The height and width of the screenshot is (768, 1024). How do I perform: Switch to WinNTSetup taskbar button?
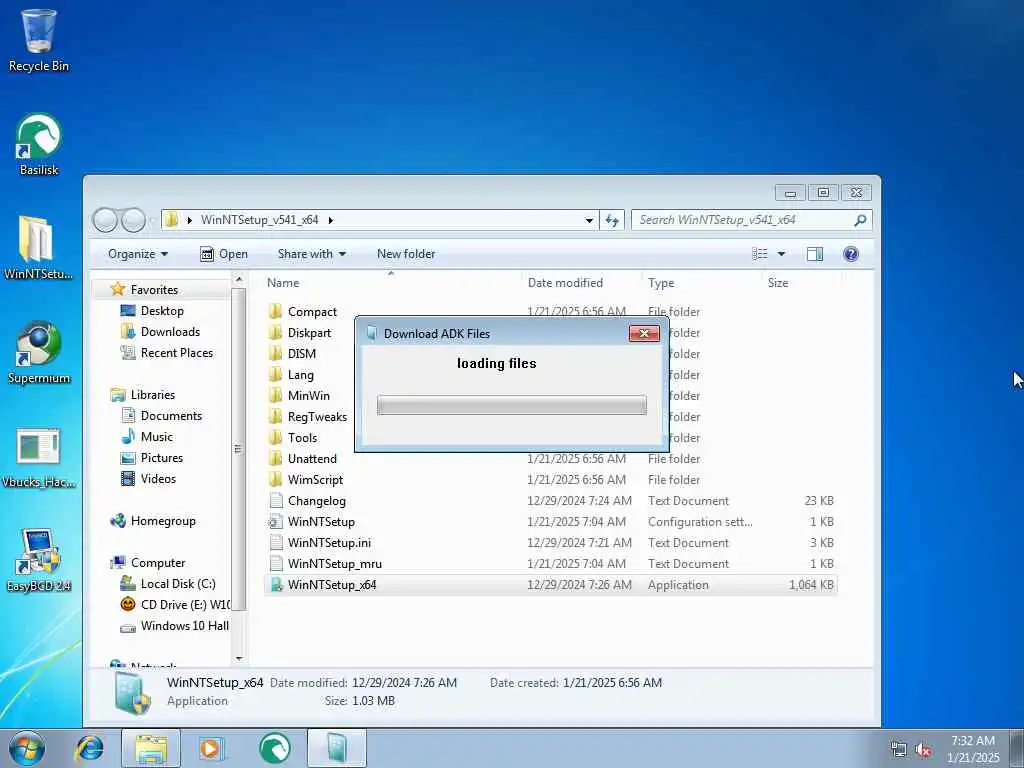tap(336, 748)
